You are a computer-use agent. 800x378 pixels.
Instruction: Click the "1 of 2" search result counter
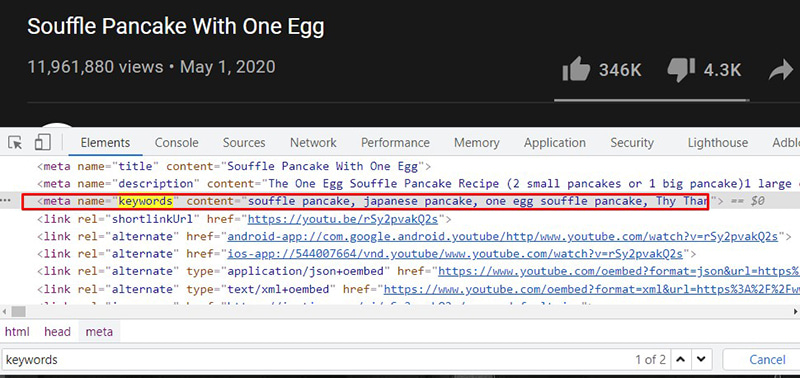coord(651,360)
